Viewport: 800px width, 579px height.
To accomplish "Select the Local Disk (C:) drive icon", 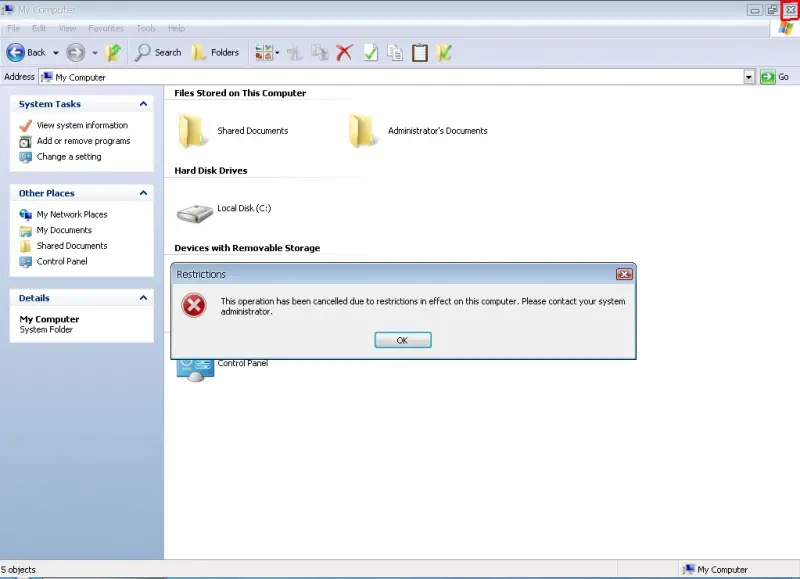I will [x=194, y=213].
